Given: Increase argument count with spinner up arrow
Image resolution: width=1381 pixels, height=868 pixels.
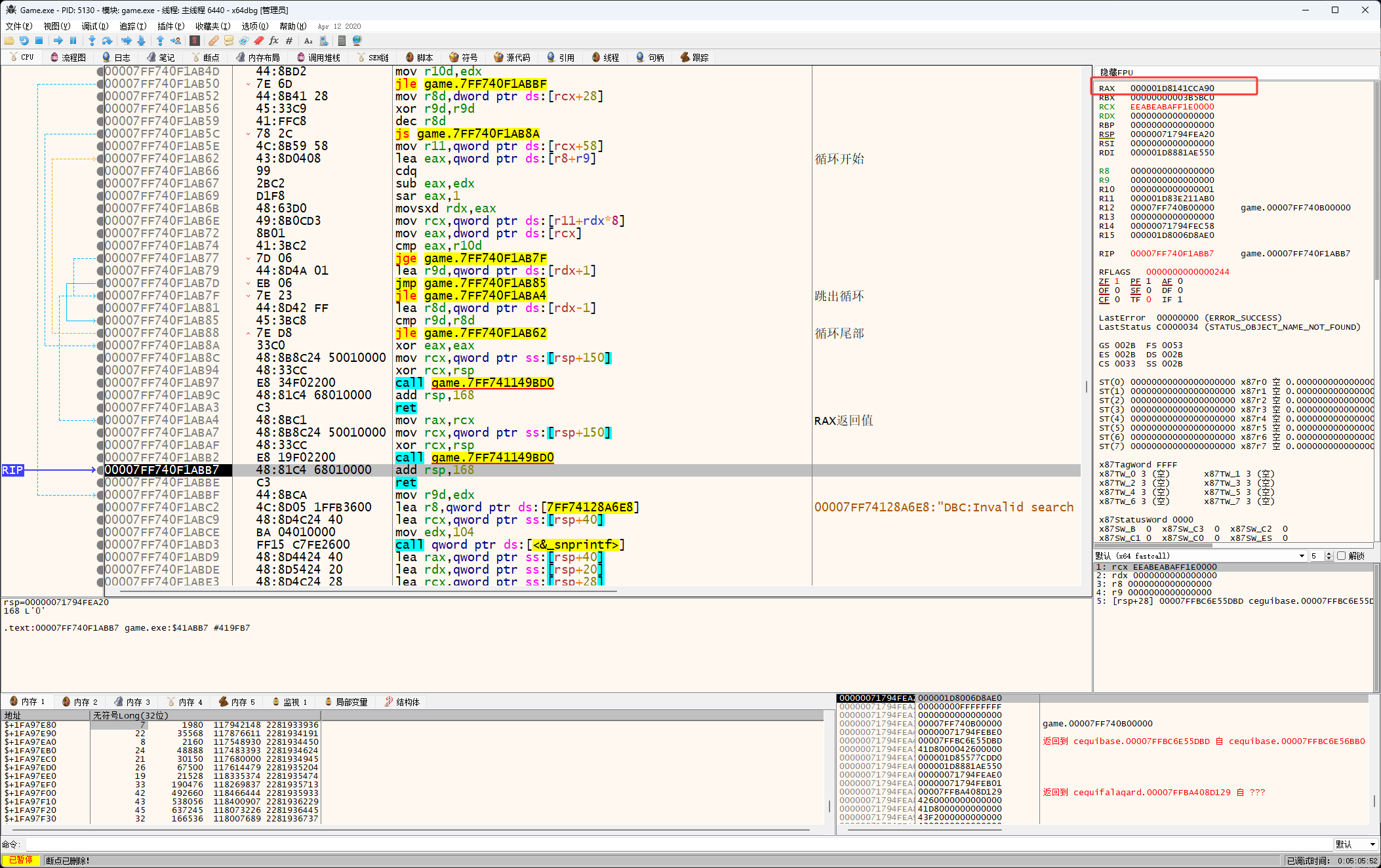Looking at the screenshot, I should tap(1329, 553).
